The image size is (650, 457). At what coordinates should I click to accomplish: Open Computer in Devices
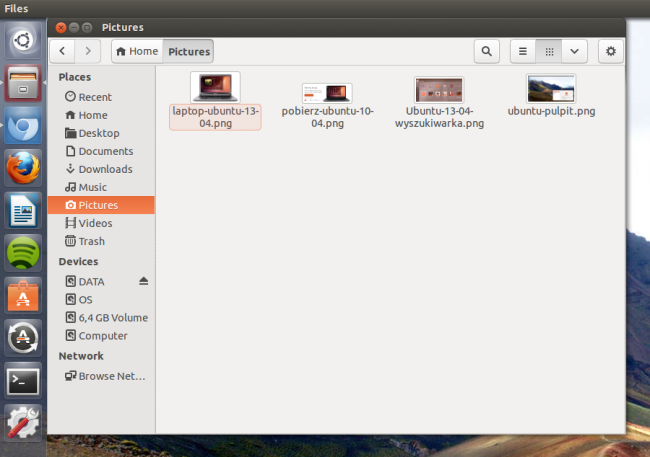(x=101, y=335)
